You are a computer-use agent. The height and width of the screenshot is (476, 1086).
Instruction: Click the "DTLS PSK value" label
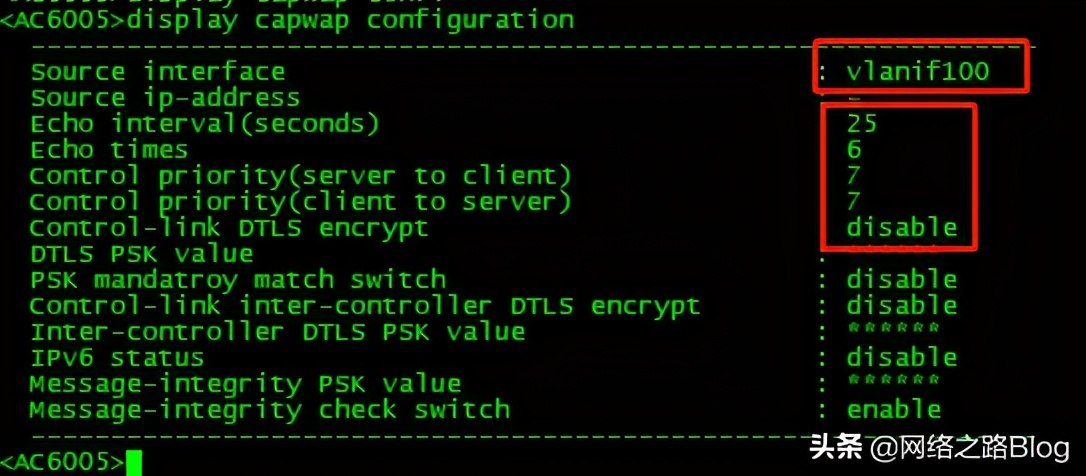tap(141, 254)
